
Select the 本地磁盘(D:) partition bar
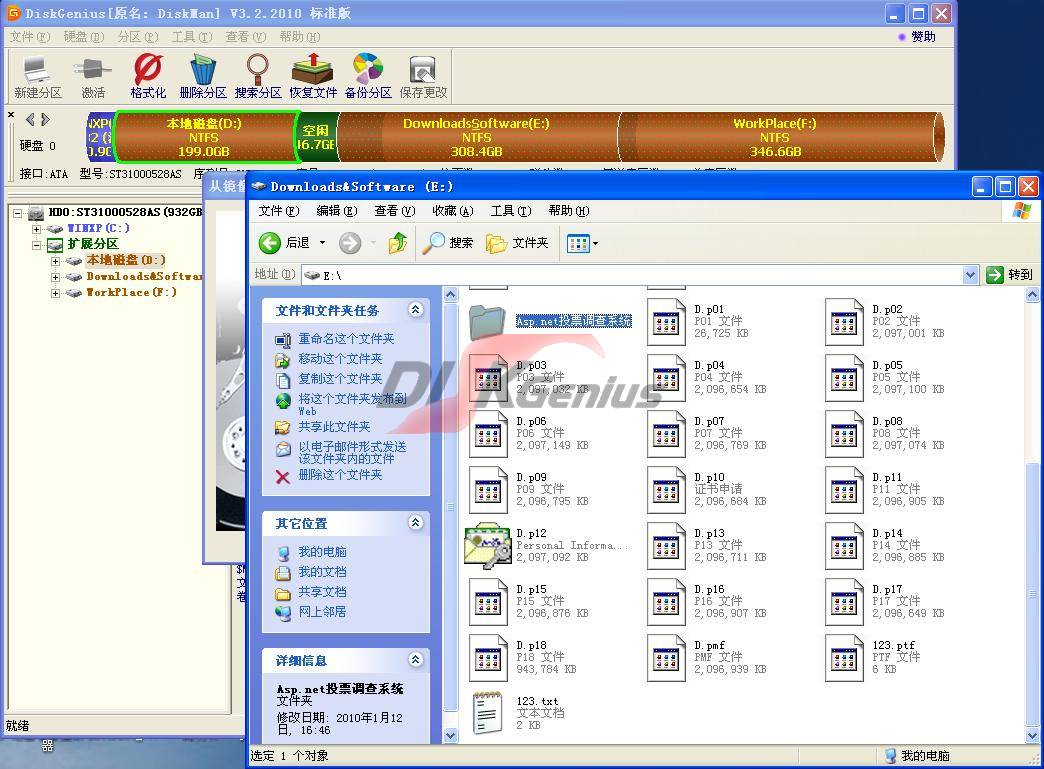pyautogui.click(x=205, y=137)
